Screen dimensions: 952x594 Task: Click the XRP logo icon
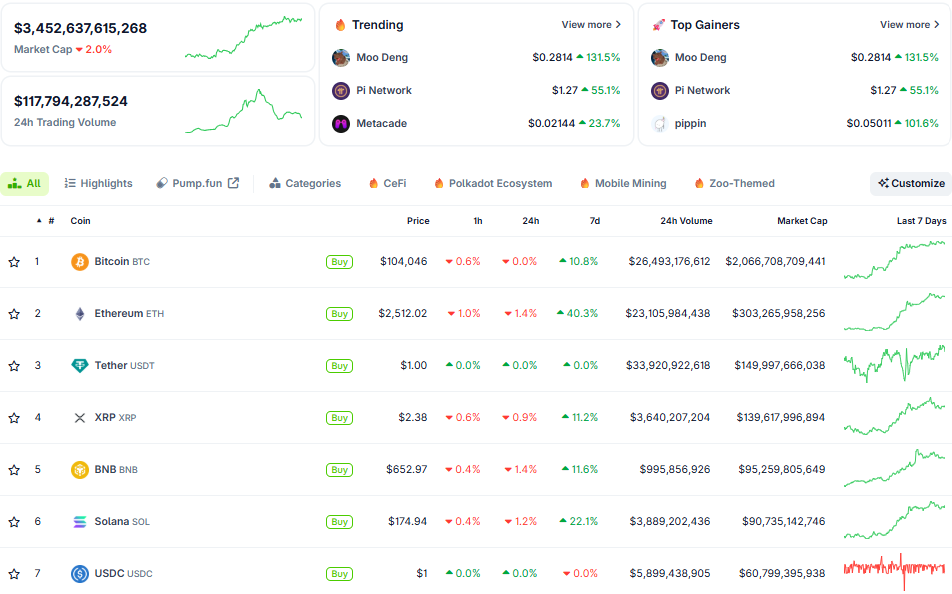(x=80, y=418)
